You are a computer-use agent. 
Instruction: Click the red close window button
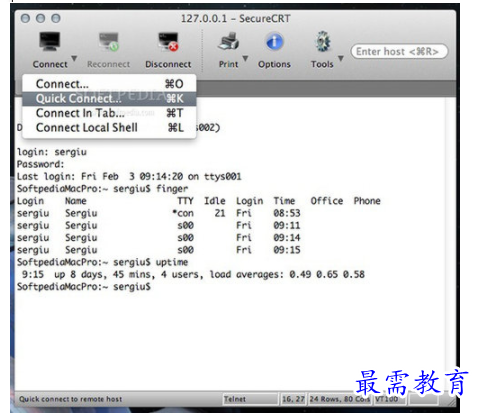tap(25, 18)
